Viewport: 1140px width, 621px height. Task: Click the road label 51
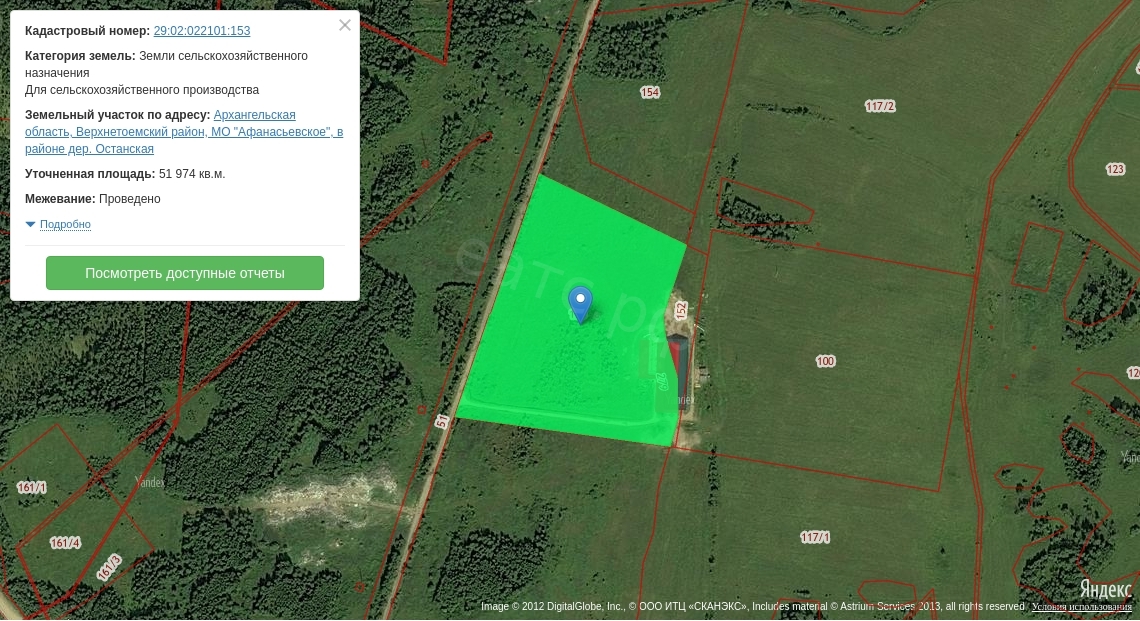click(441, 422)
